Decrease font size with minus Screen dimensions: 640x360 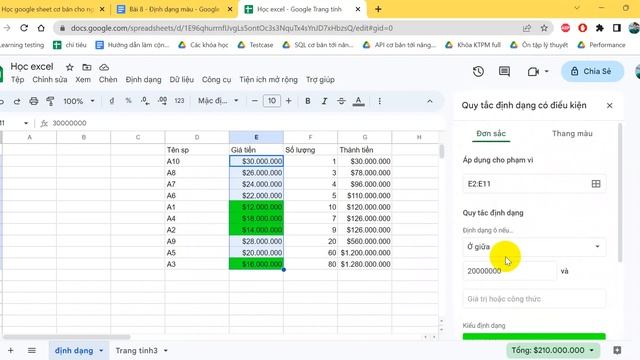point(255,101)
